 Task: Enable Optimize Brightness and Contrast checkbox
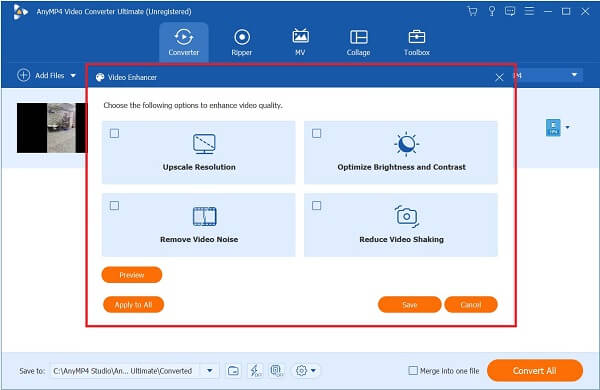(x=316, y=134)
